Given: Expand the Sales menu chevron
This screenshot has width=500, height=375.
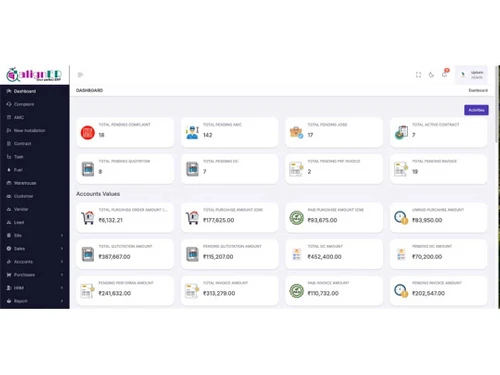Looking at the screenshot, I should pyautogui.click(x=62, y=249).
